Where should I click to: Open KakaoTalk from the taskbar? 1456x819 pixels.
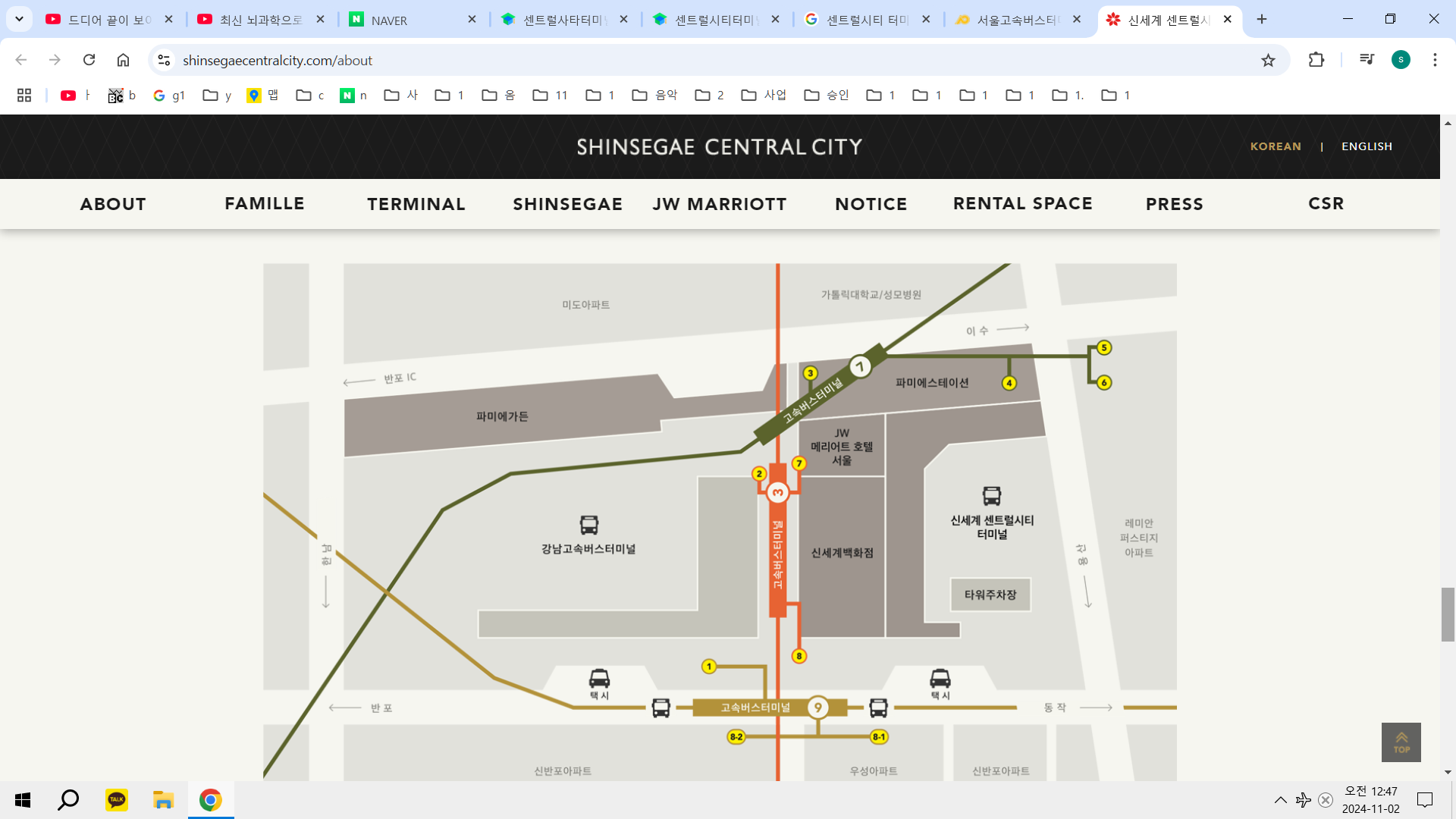click(x=116, y=799)
